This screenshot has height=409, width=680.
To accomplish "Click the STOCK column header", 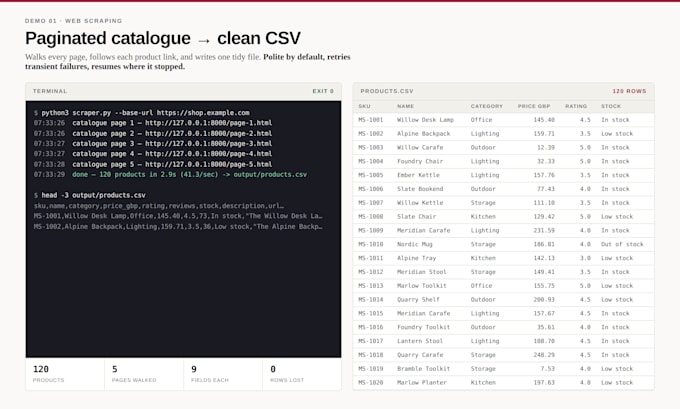I will point(611,106).
